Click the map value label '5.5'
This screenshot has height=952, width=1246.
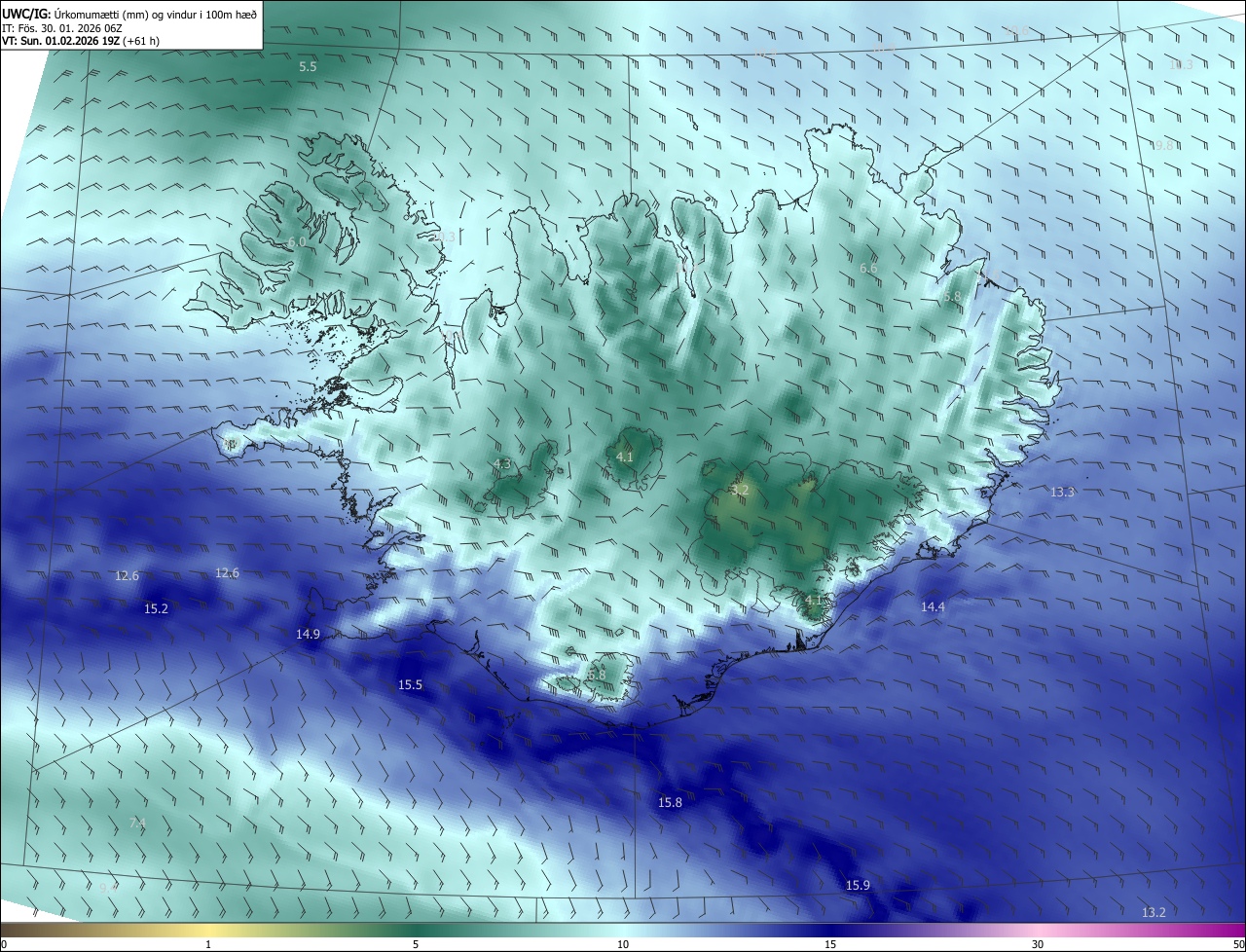(x=308, y=67)
